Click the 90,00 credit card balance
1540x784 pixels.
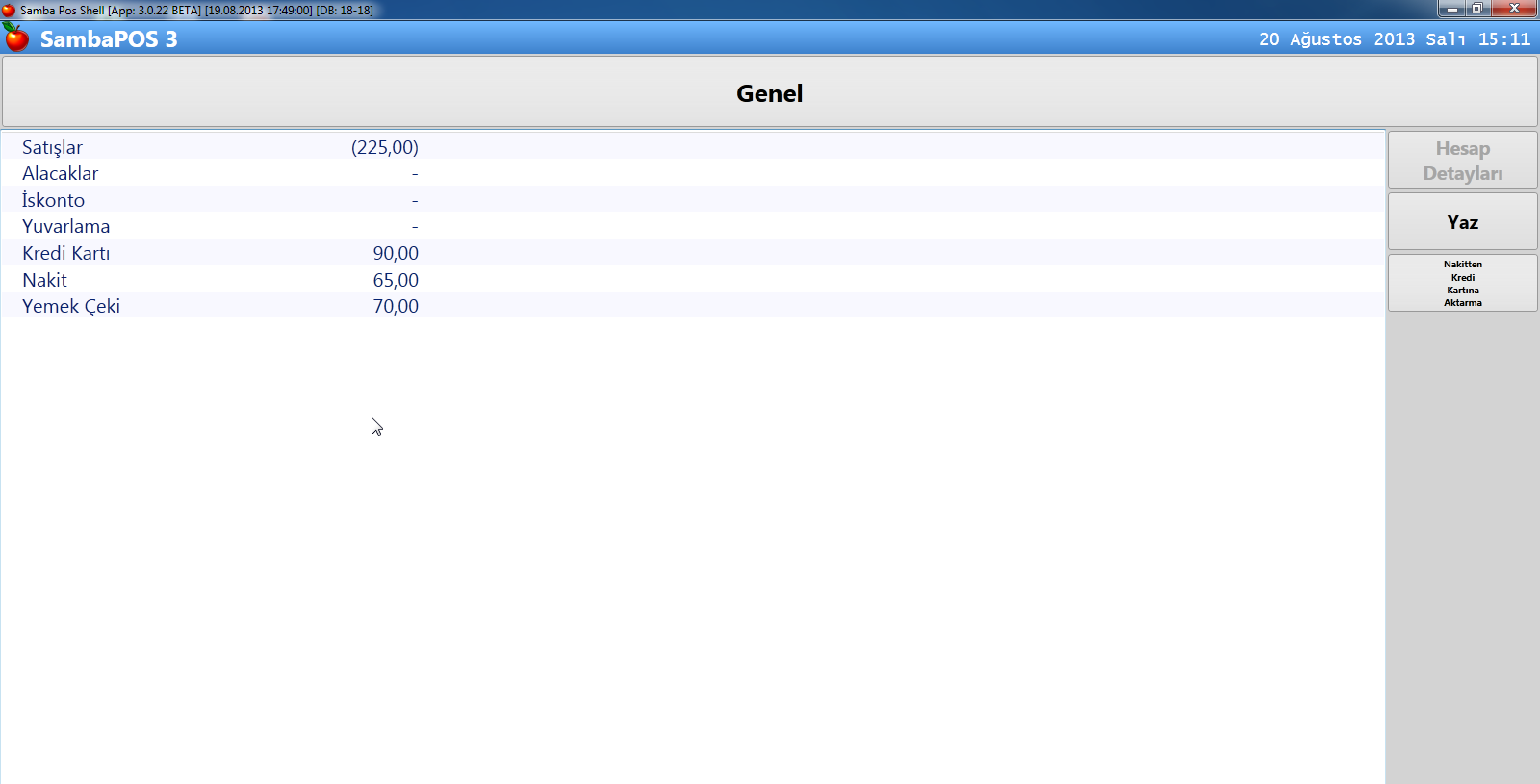(396, 253)
